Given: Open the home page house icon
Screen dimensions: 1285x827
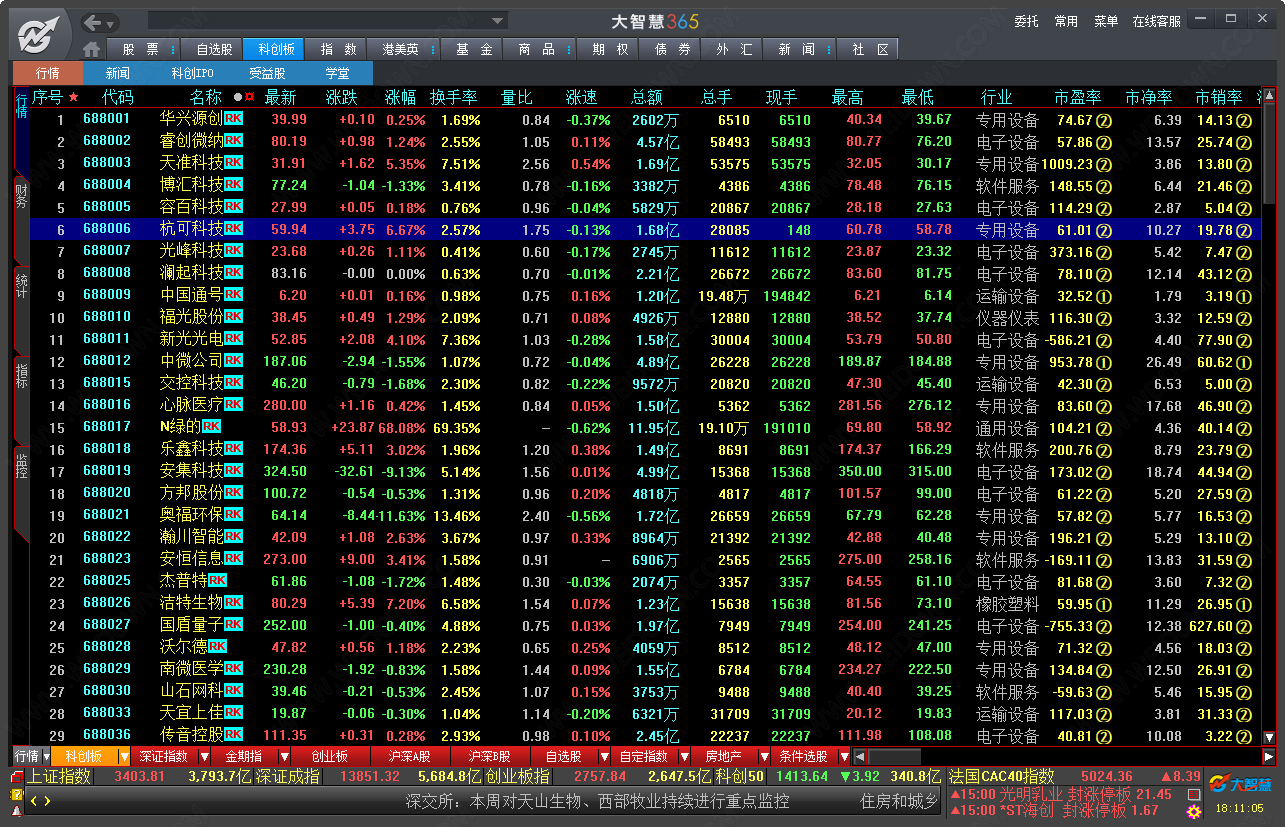Looking at the screenshot, I should tap(92, 49).
